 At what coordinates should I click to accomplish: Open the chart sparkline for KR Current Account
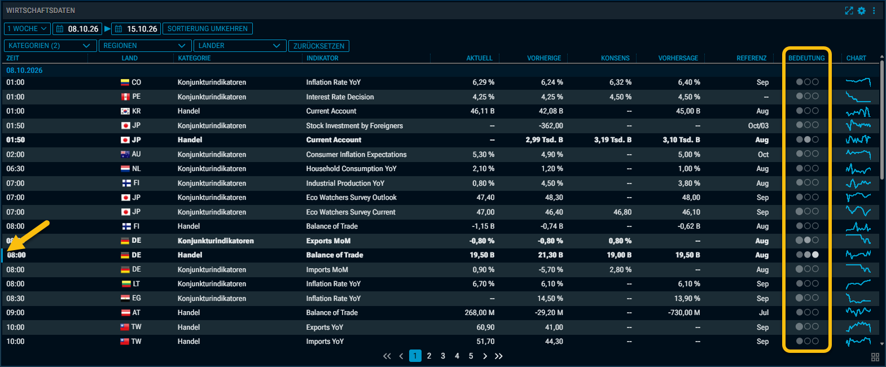pos(858,111)
